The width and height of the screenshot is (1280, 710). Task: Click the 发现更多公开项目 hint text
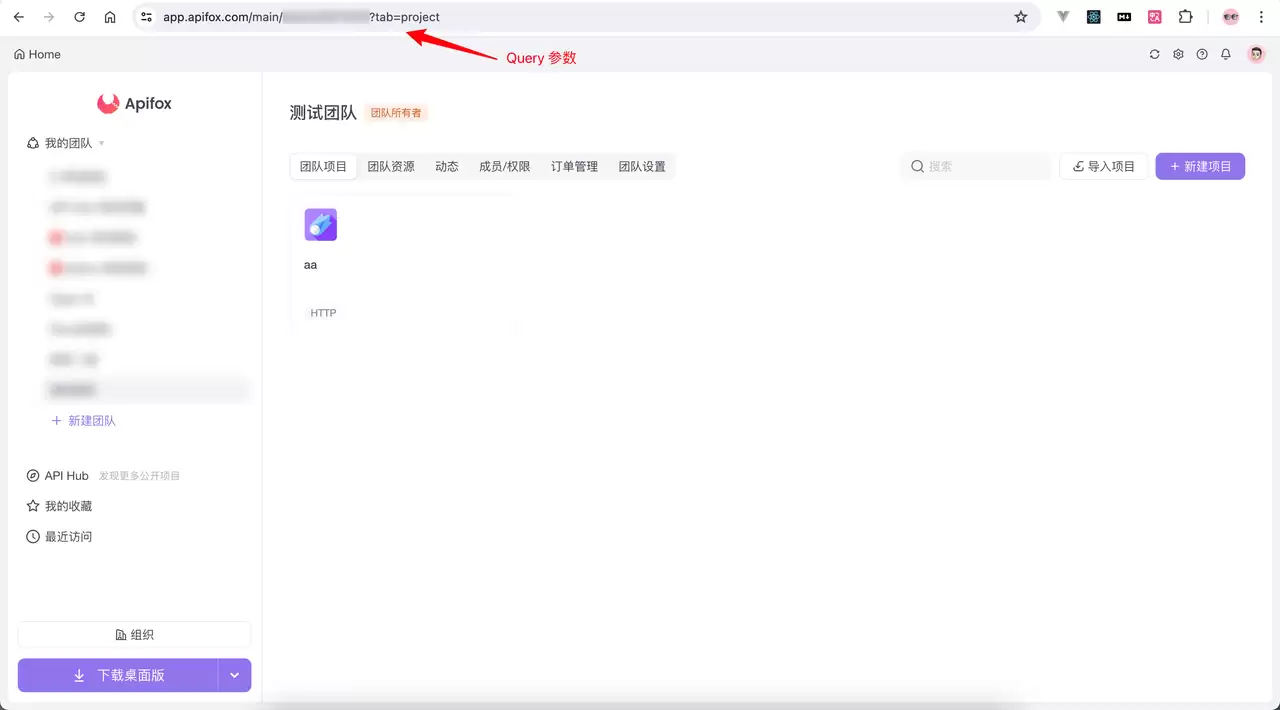click(139, 476)
